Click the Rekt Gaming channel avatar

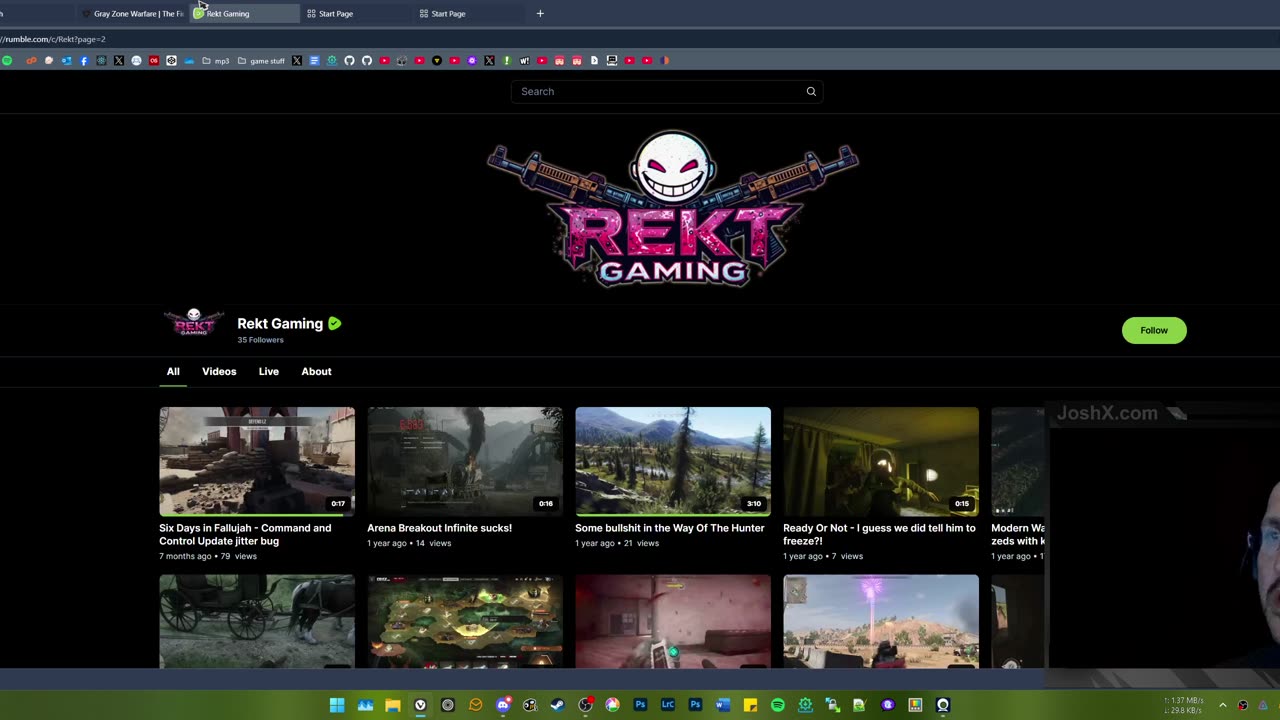tap(194, 323)
